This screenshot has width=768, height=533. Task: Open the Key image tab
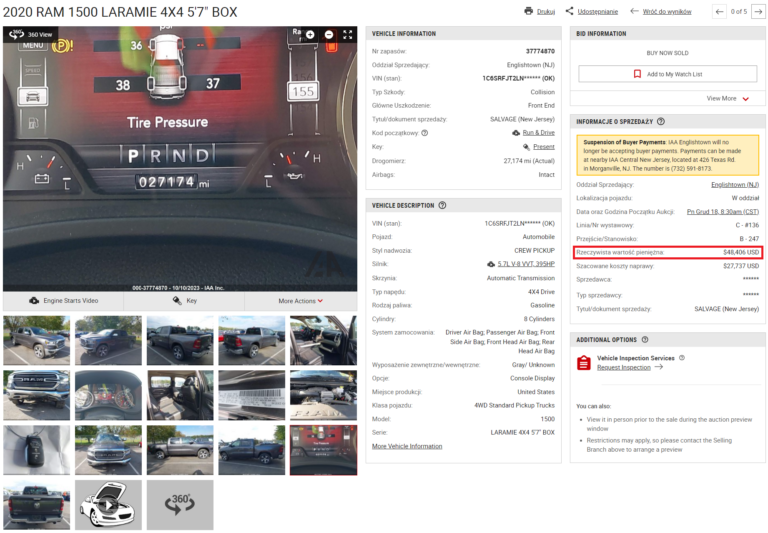pyautogui.click(x=184, y=300)
